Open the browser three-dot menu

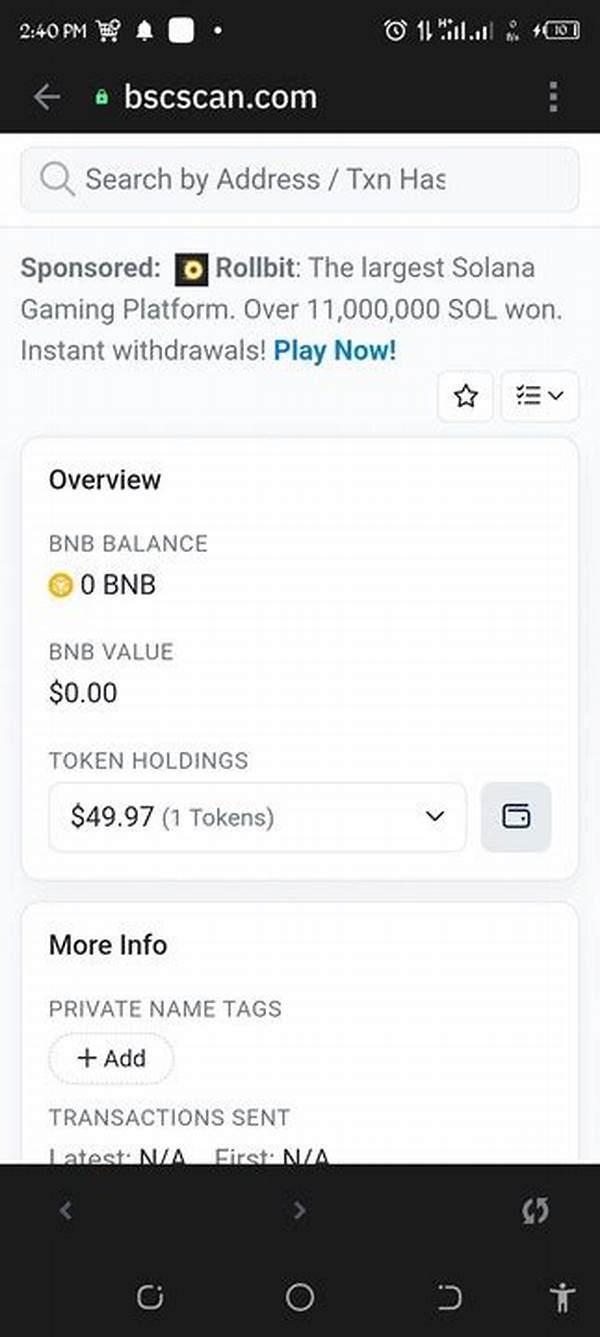pyautogui.click(x=553, y=97)
